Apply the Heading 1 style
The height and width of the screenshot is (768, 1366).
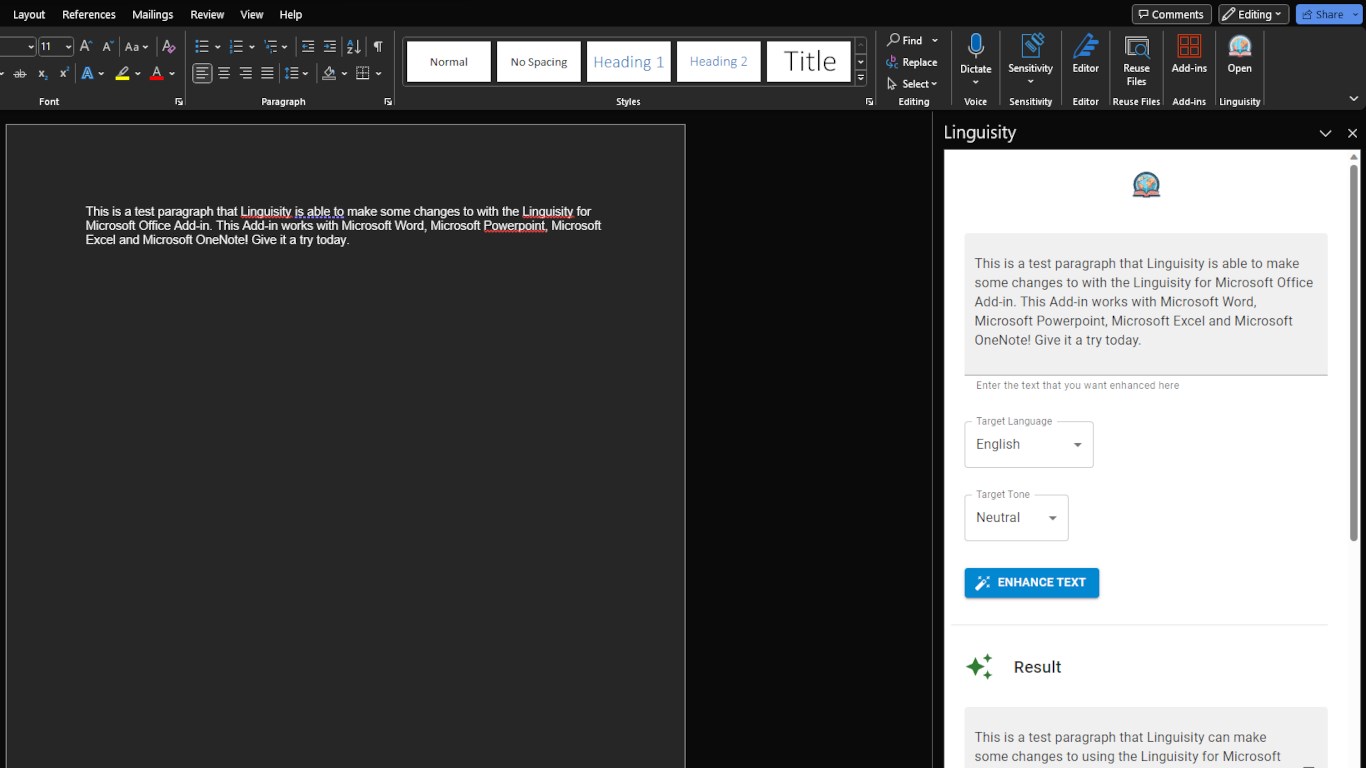(x=628, y=61)
